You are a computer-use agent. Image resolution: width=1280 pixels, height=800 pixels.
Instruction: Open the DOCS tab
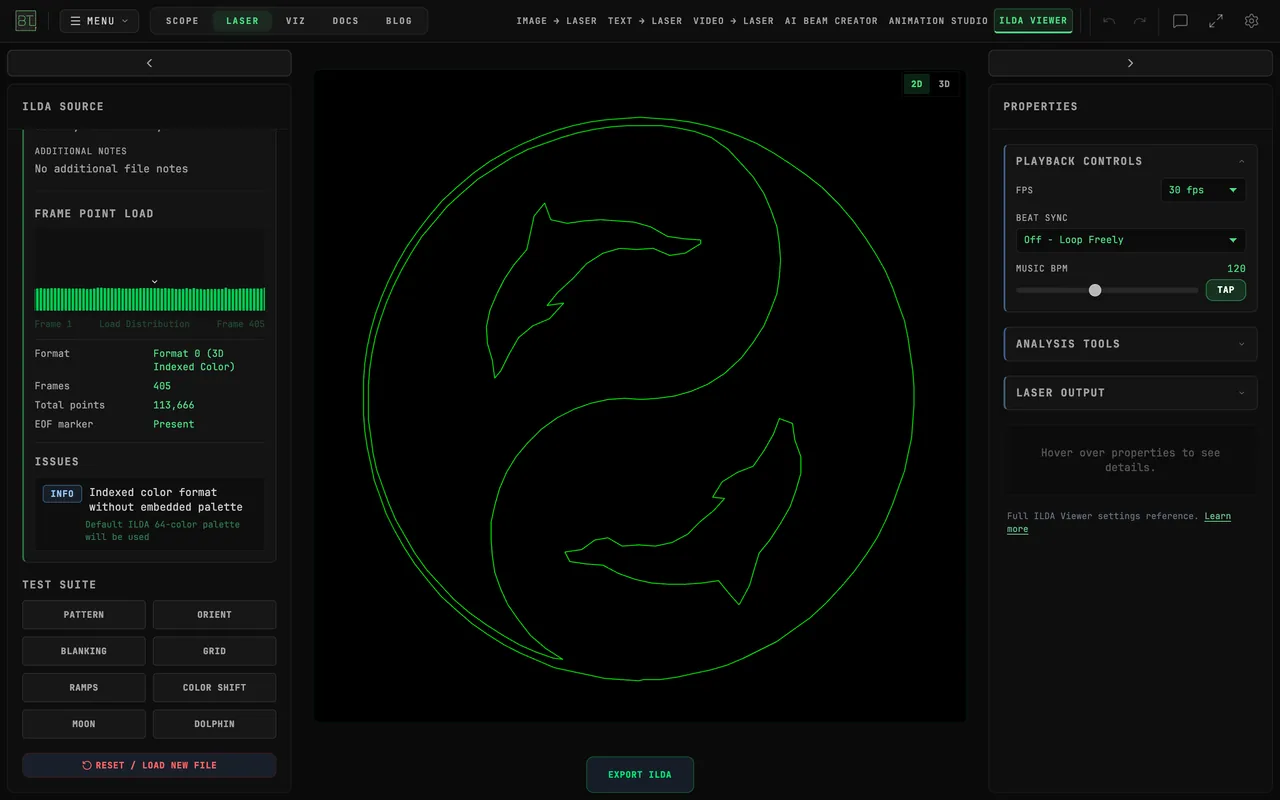pos(346,21)
